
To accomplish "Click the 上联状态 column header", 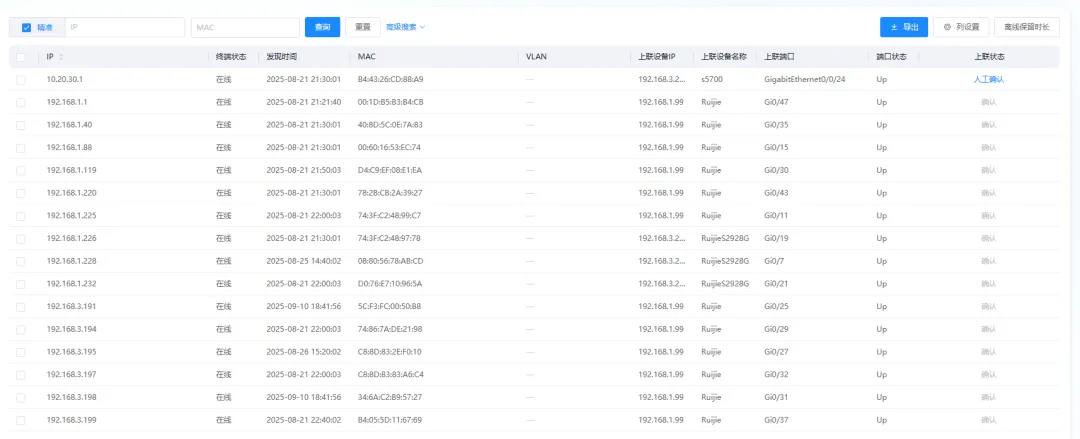I will (988, 57).
